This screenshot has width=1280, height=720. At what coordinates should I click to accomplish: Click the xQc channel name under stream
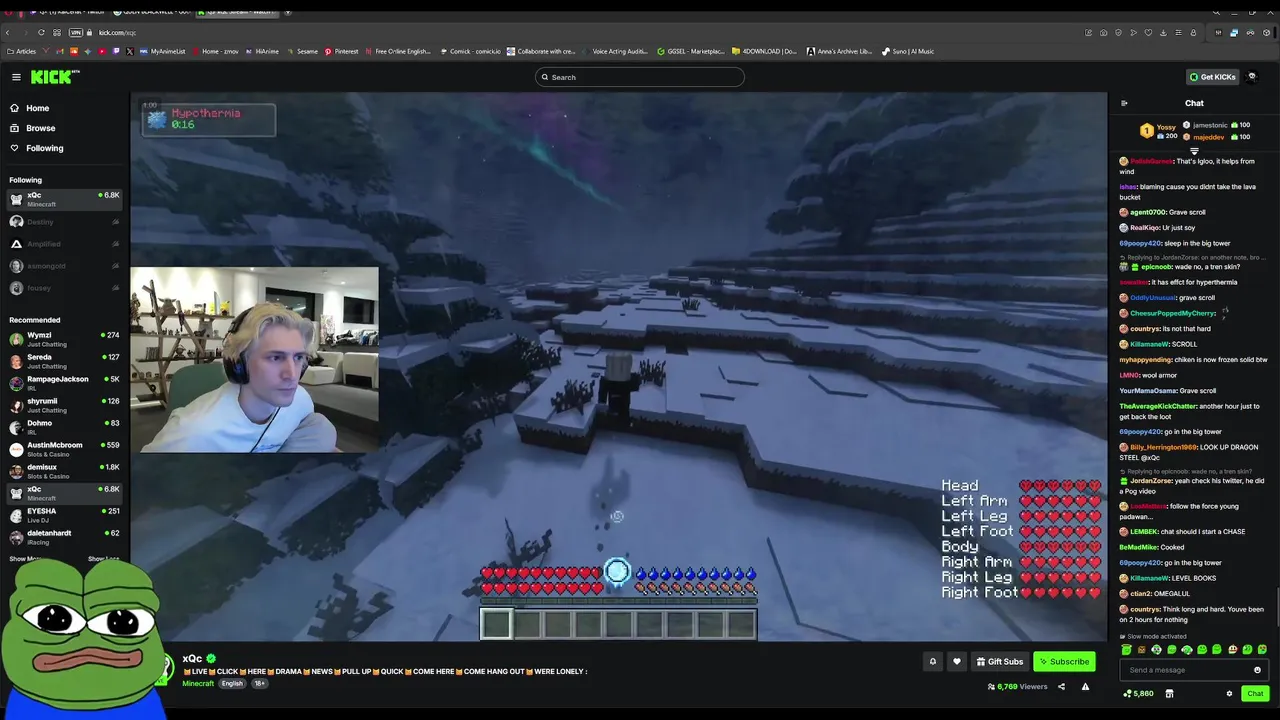pos(192,659)
